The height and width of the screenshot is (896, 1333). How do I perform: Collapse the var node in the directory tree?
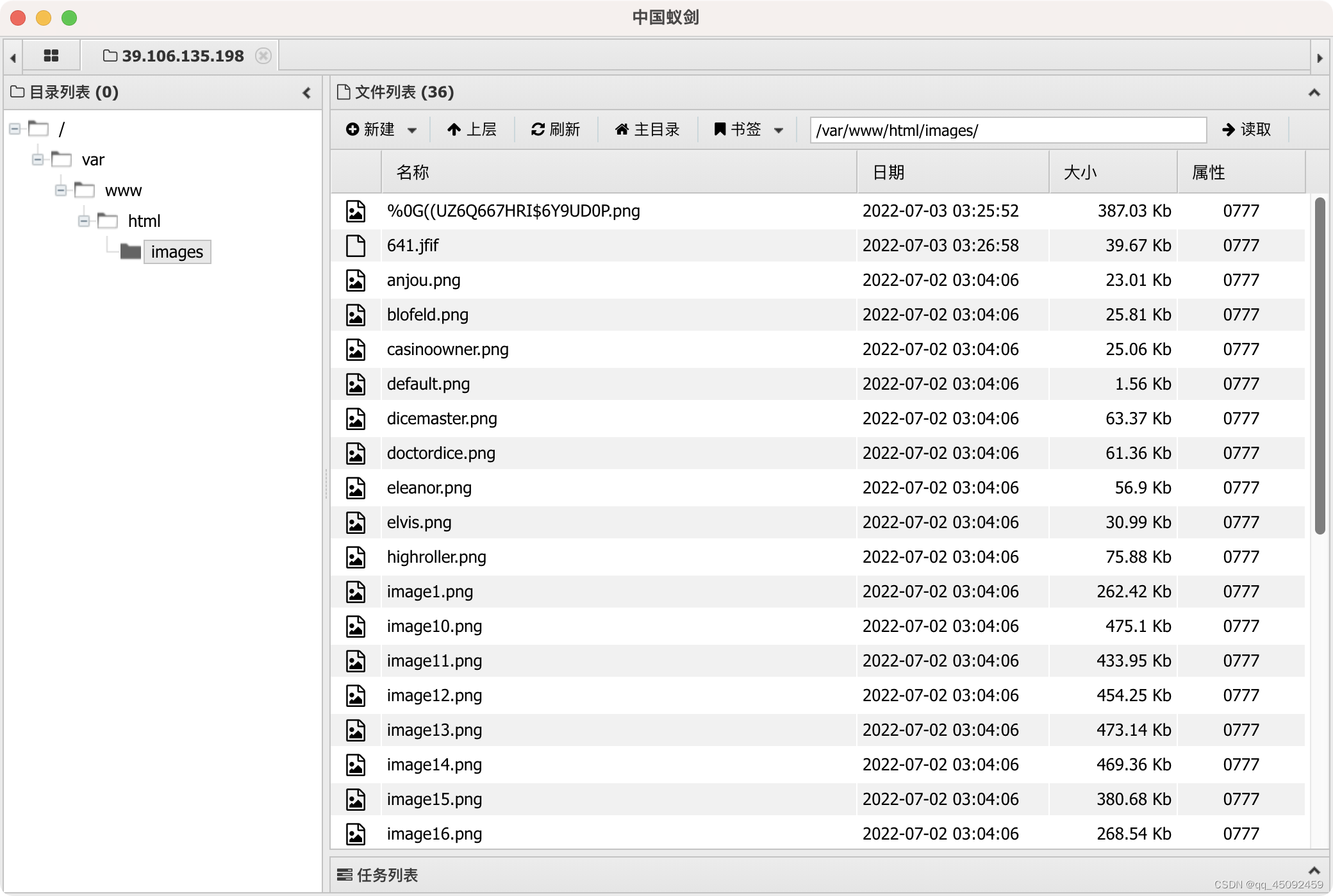38,160
